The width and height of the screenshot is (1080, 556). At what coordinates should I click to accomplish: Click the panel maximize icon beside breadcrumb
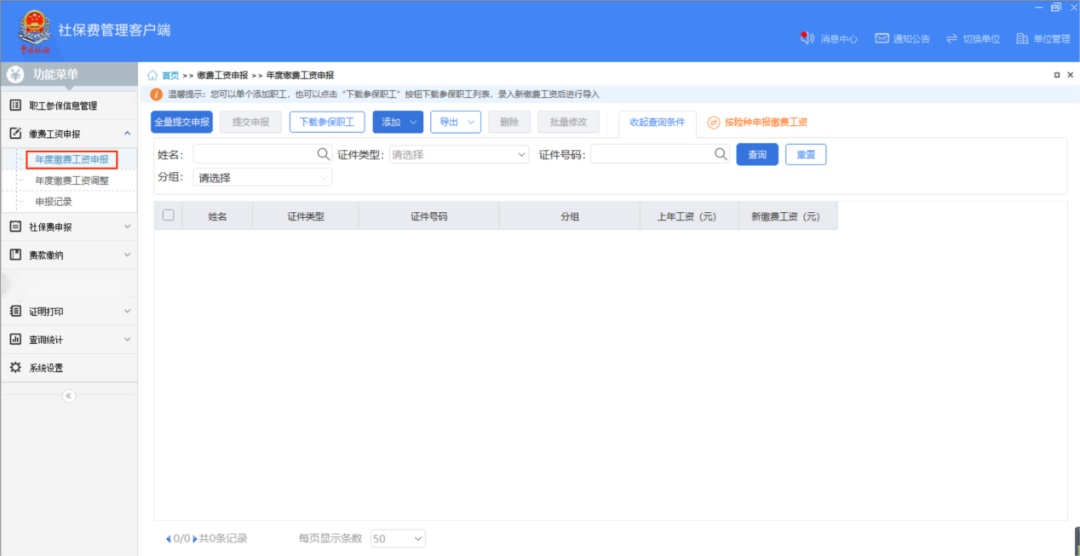1057,75
